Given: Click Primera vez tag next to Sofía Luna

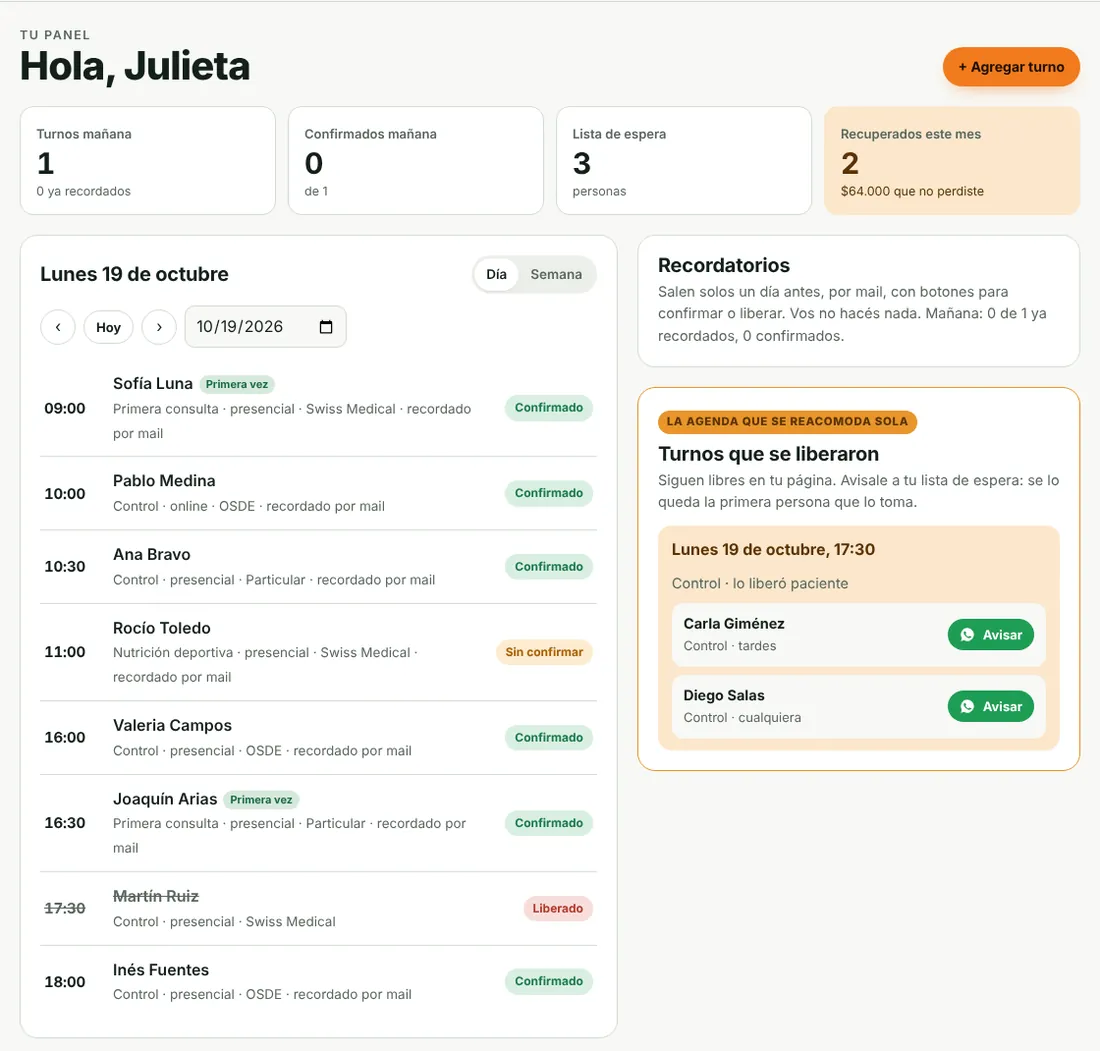Looking at the screenshot, I should pyautogui.click(x=237, y=384).
